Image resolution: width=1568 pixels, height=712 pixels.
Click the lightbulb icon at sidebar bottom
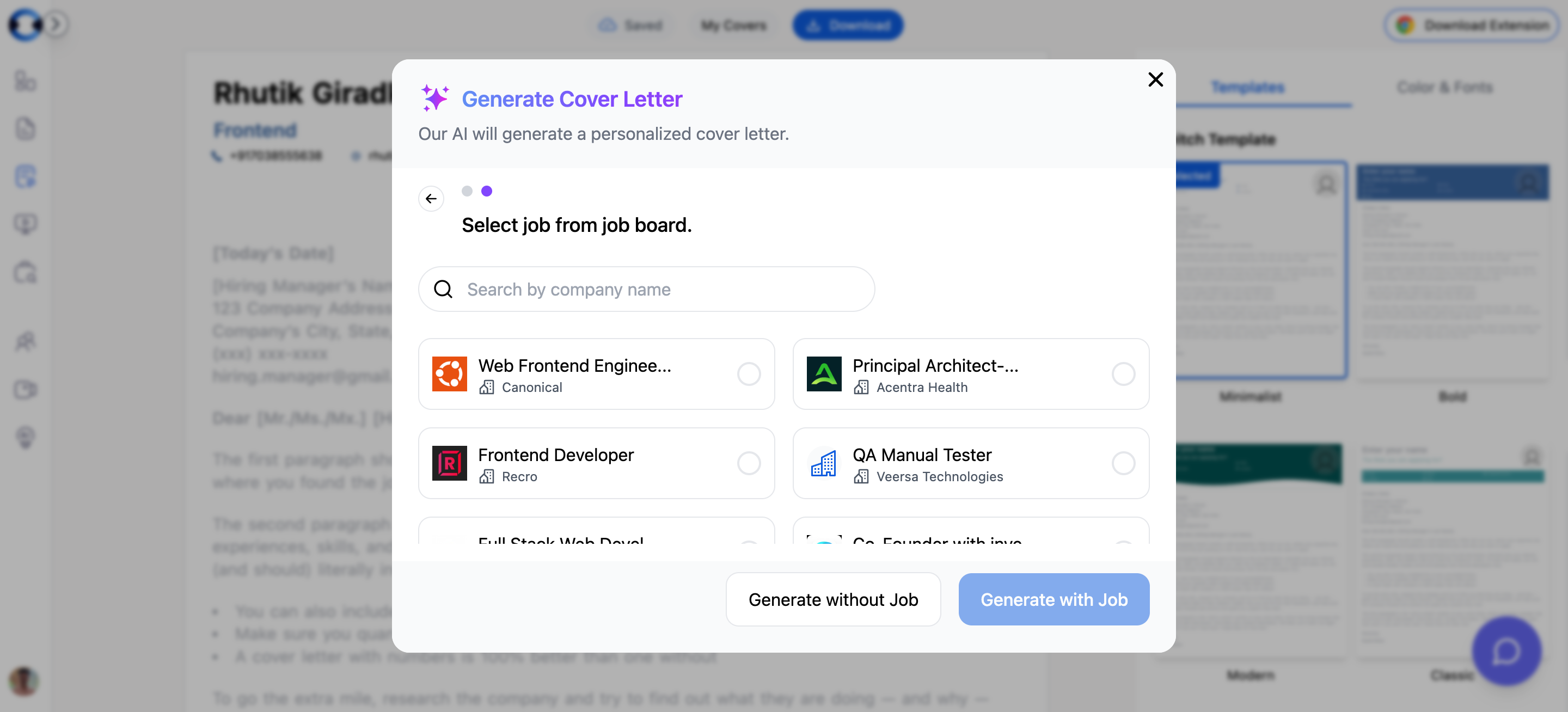click(25, 437)
